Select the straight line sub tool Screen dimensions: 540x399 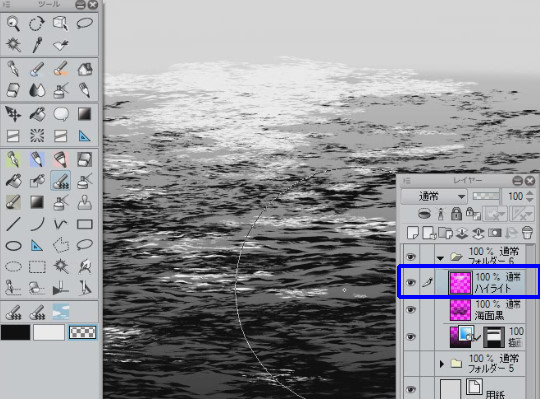pos(13,224)
